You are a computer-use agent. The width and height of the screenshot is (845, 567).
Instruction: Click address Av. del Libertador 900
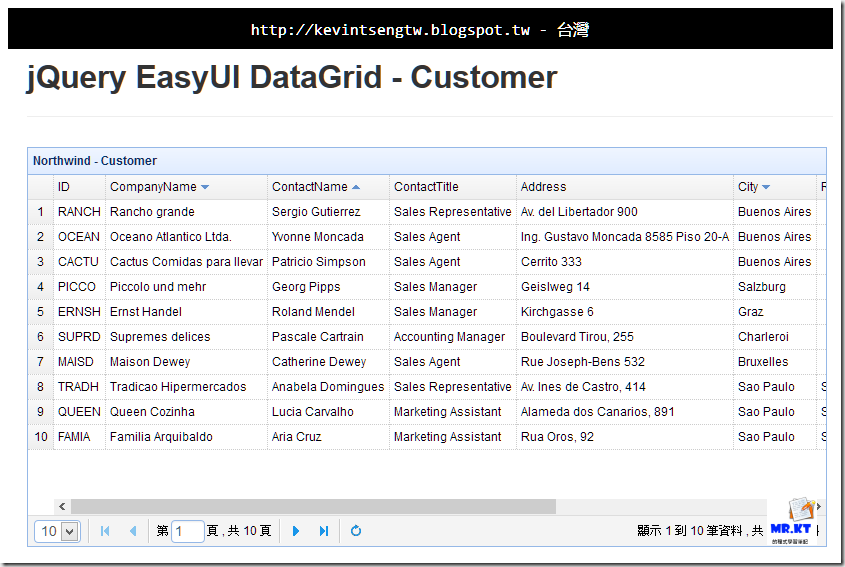pyautogui.click(x=625, y=212)
